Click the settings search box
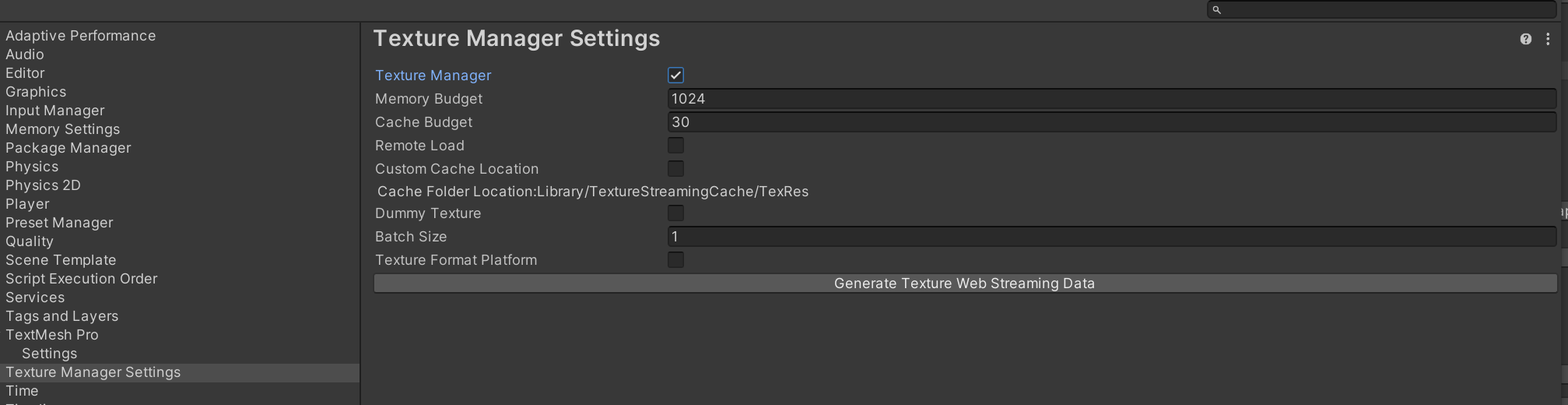This screenshot has width=1568, height=405. click(x=1385, y=10)
